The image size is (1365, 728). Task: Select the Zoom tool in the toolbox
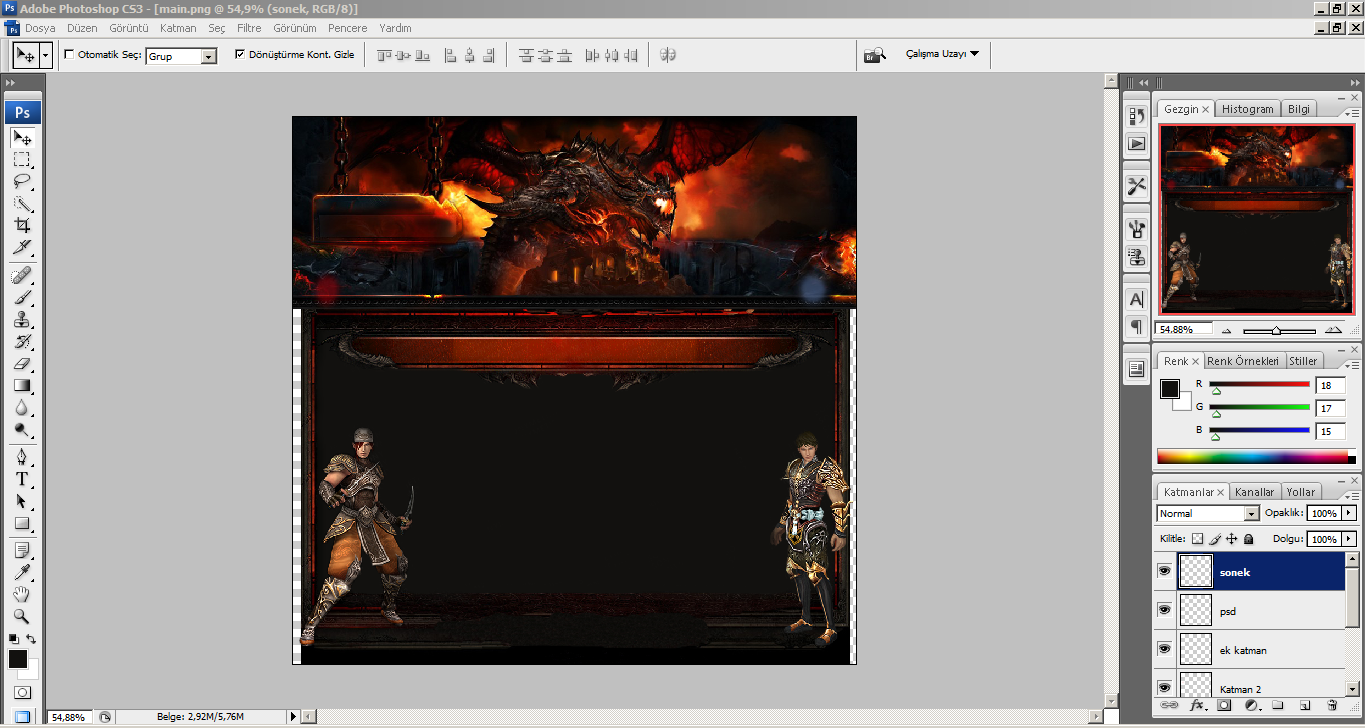pyautogui.click(x=22, y=617)
